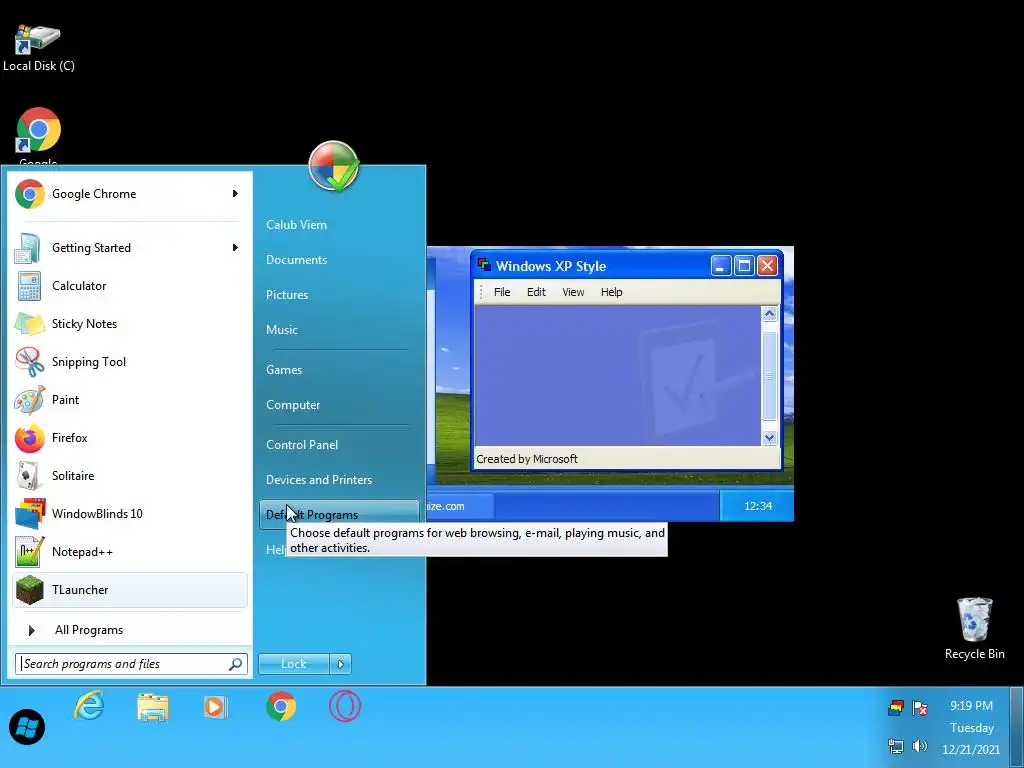The image size is (1024, 768).
Task: Click the colorful flag tray icon
Action: [x=896, y=708]
